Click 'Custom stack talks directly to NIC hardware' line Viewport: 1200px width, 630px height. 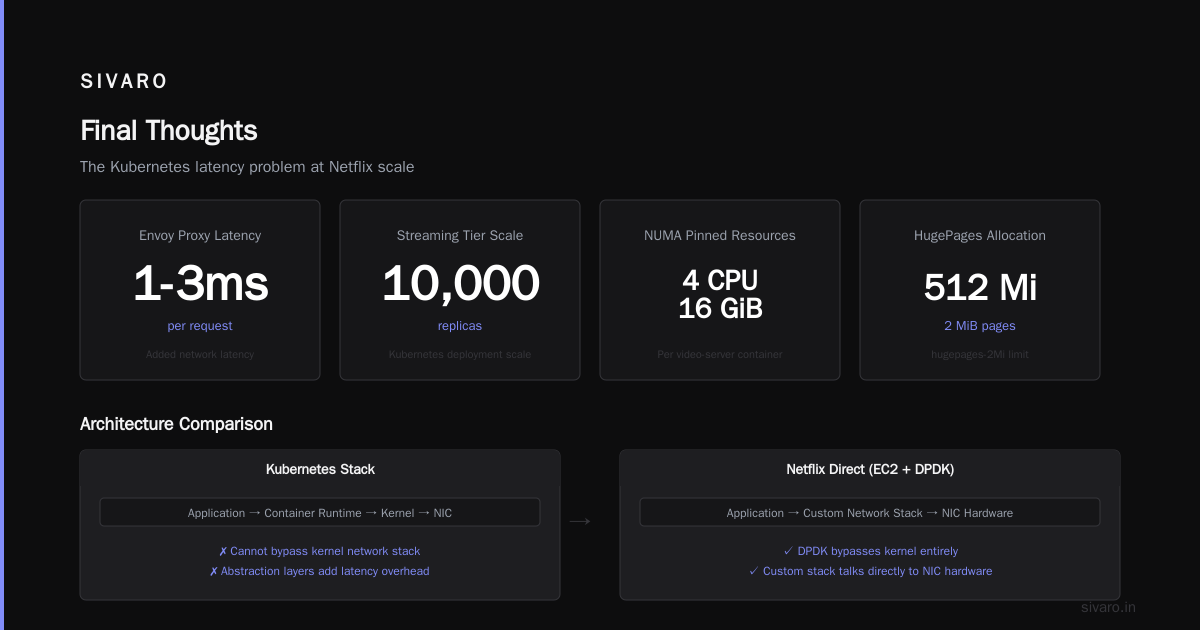pyautogui.click(x=870, y=571)
